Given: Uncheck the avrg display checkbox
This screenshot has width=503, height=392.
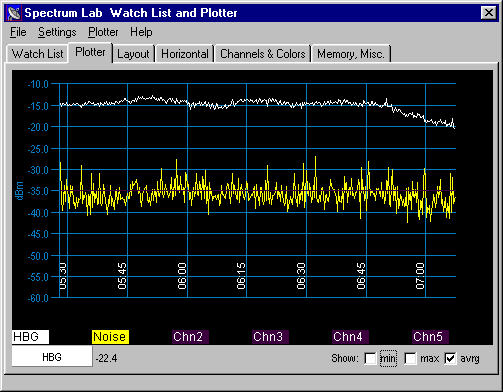Looking at the screenshot, I should click(x=450, y=359).
